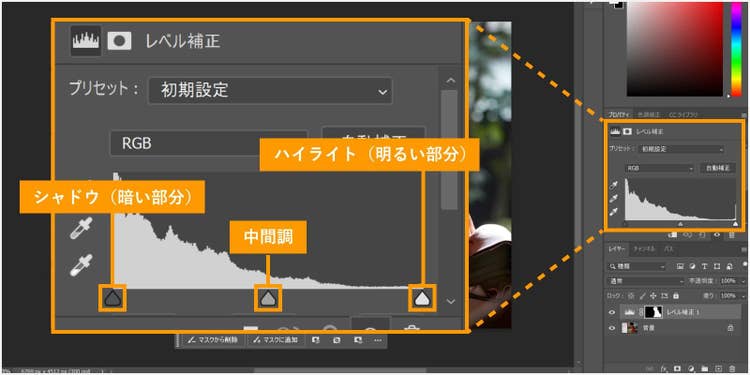This screenshot has width=750, height=375.
Task: Filter layers by pixel layers icon
Action: click(680, 266)
